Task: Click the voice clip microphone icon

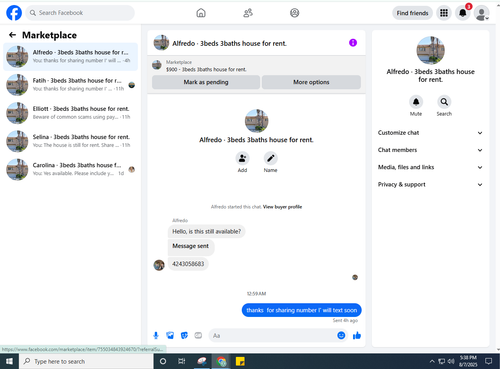Action: (156, 335)
